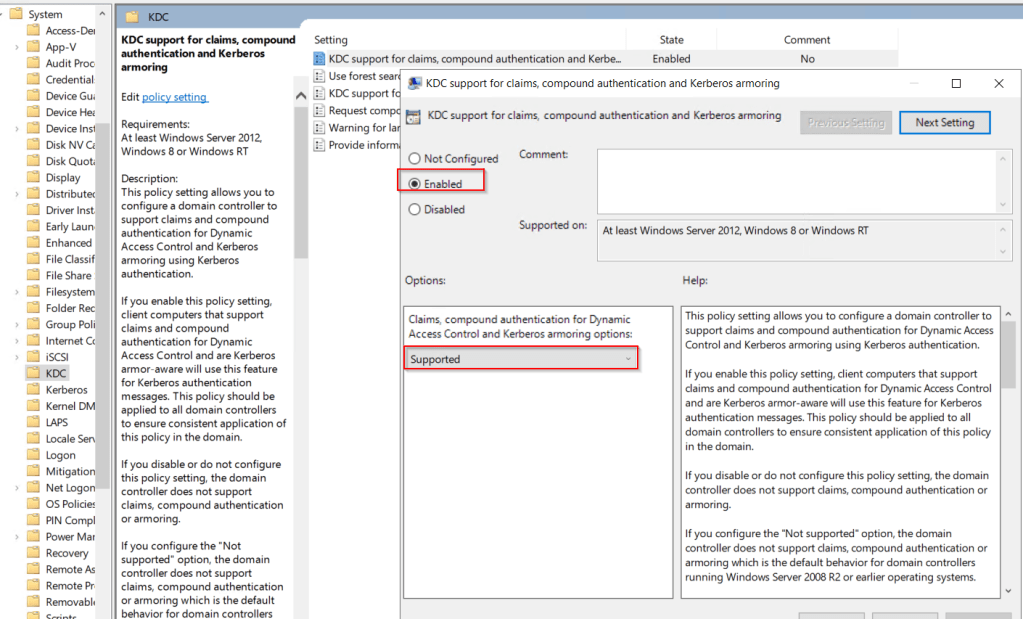Screen dimensions: 1023x619
Task: Collapse the System tree node
Action: point(4,14)
